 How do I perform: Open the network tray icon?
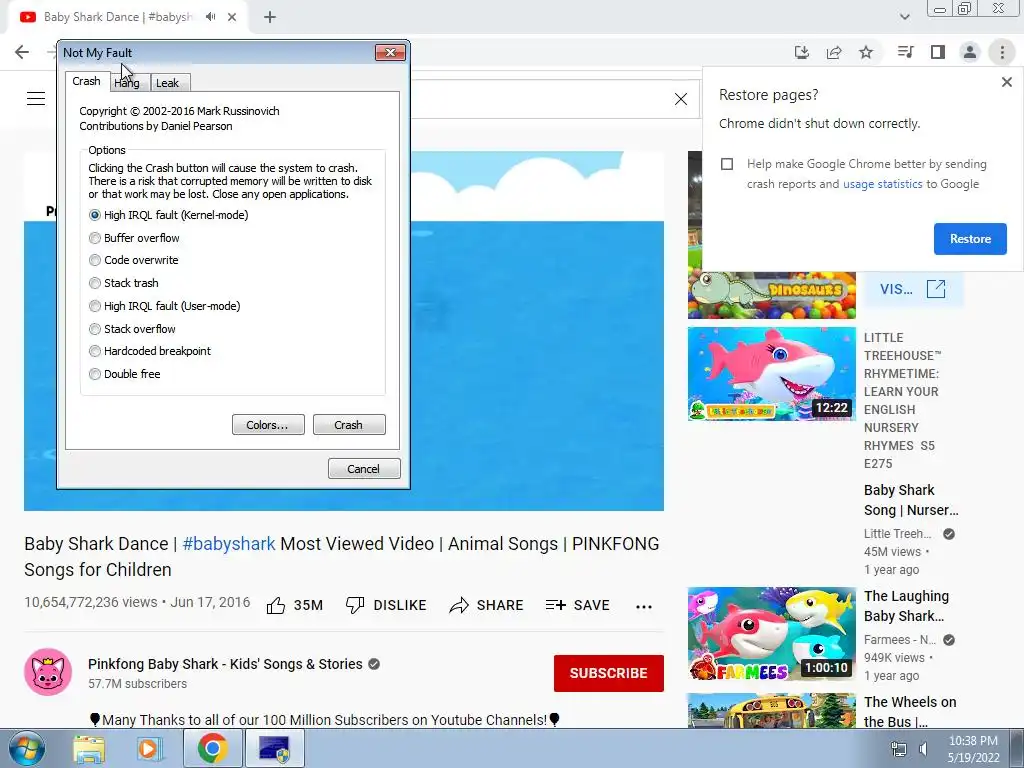(899, 749)
